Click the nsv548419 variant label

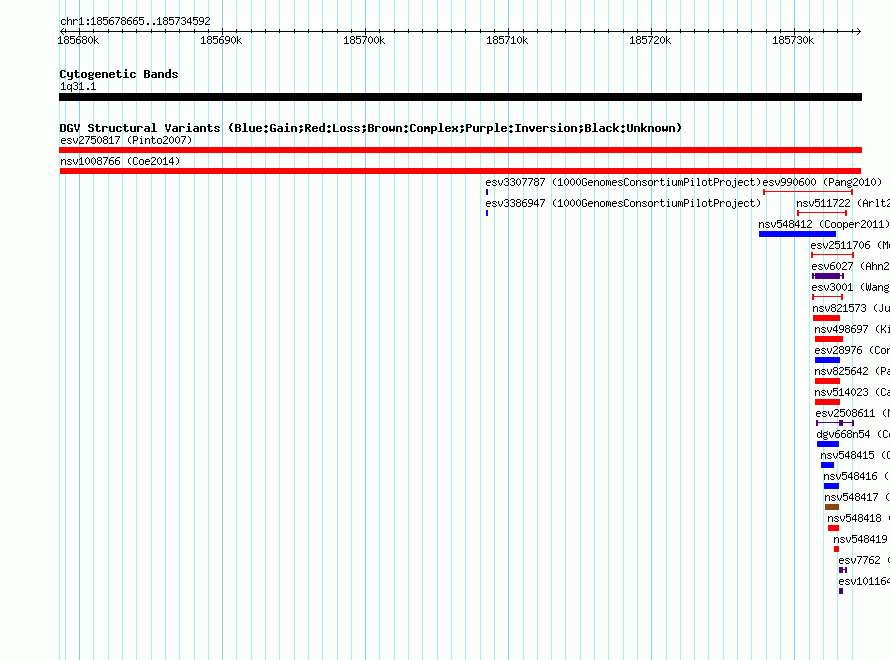tap(860, 539)
